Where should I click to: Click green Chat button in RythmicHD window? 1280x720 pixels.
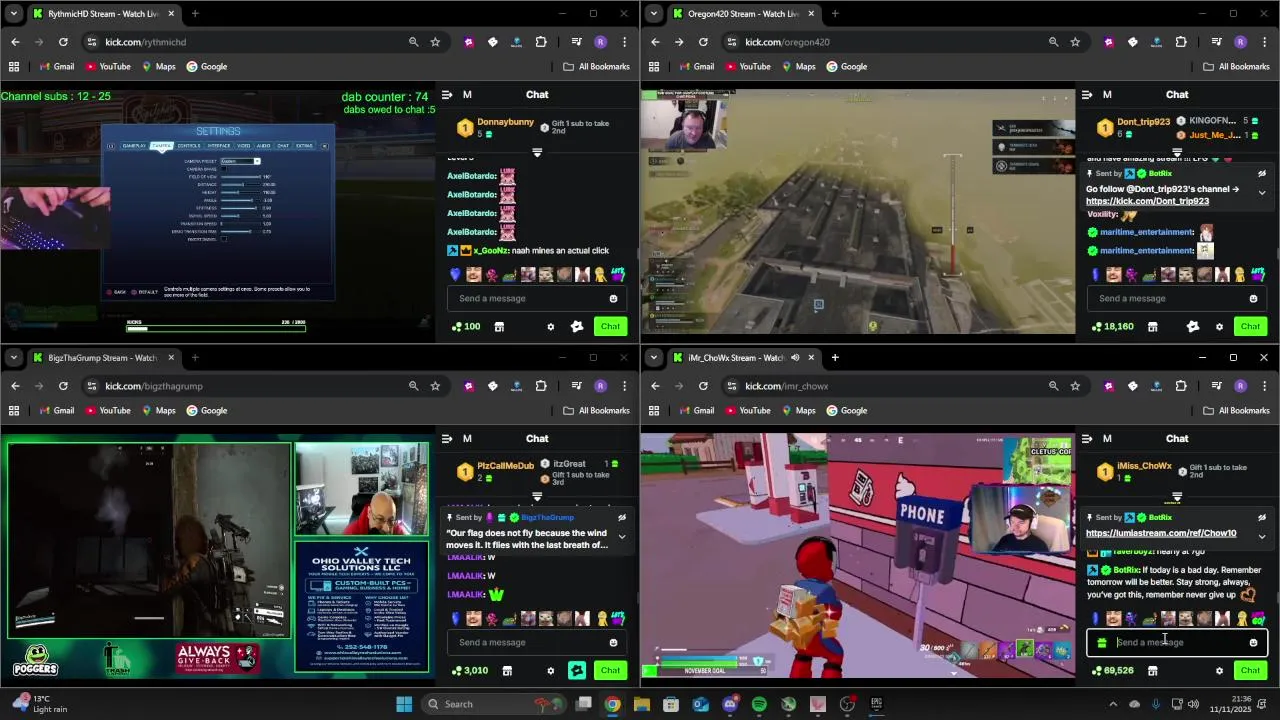click(610, 326)
